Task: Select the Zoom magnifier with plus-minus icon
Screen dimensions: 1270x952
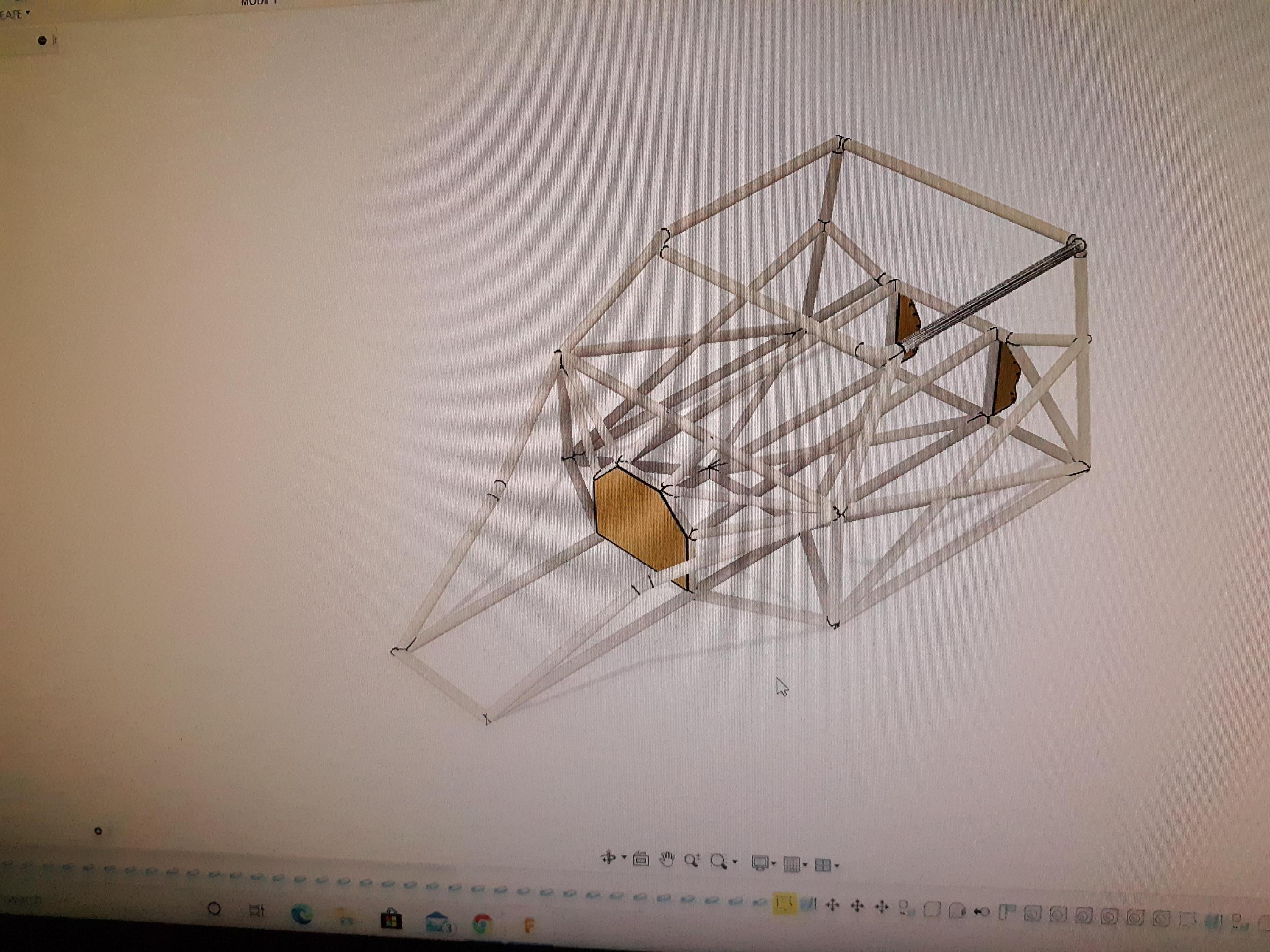Action: 692,860
